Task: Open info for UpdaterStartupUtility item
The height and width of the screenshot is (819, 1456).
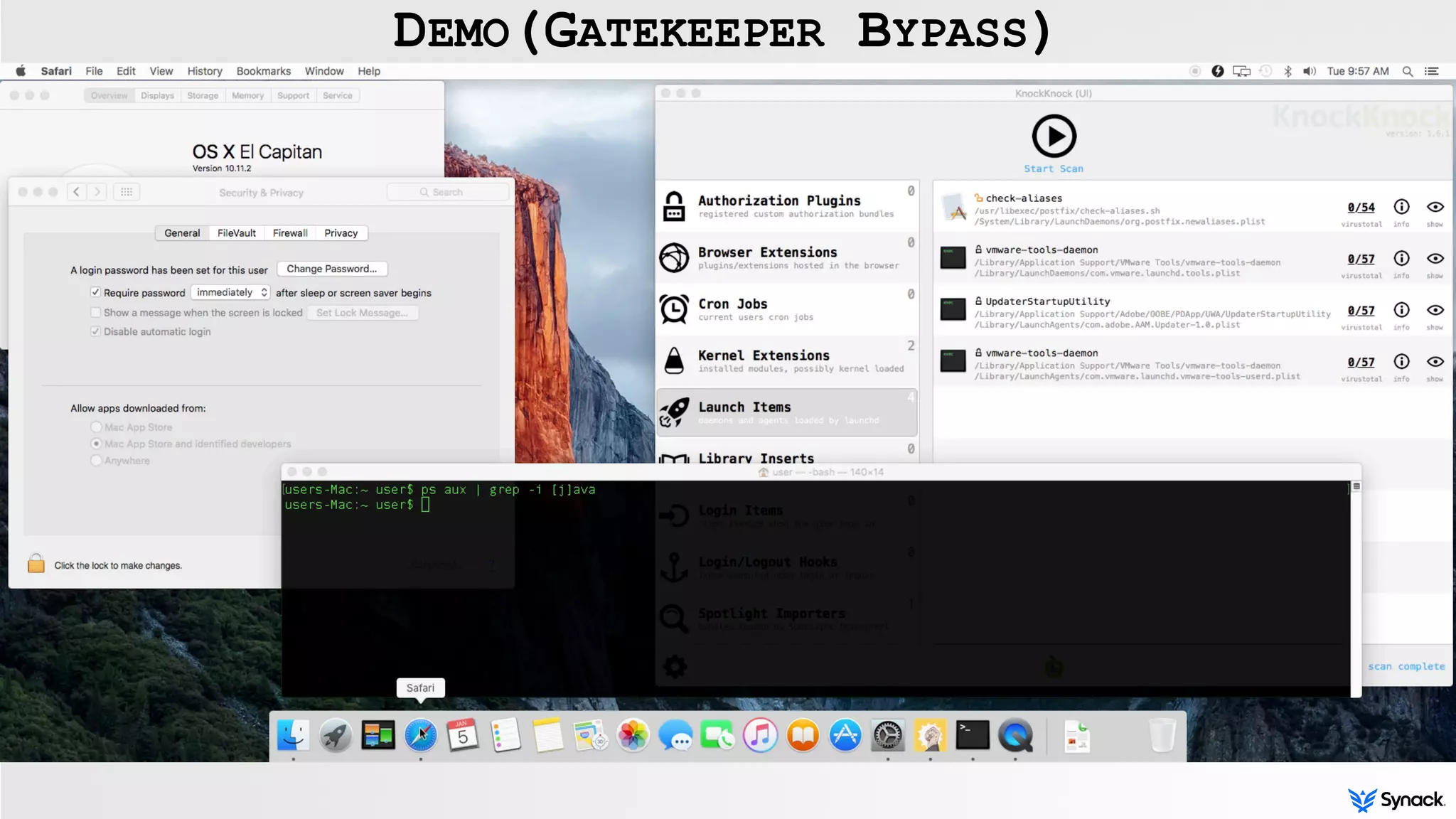Action: point(1401,310)
